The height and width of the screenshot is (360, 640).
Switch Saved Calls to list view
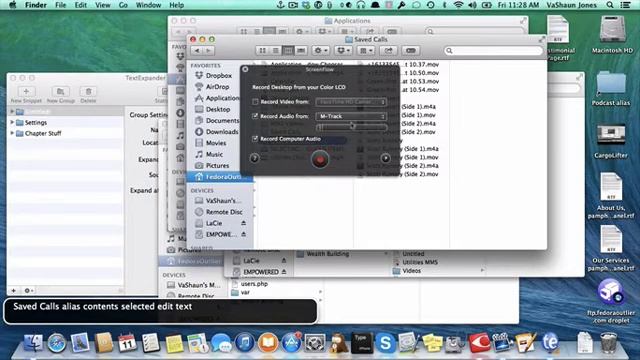[x=276, y=51]
